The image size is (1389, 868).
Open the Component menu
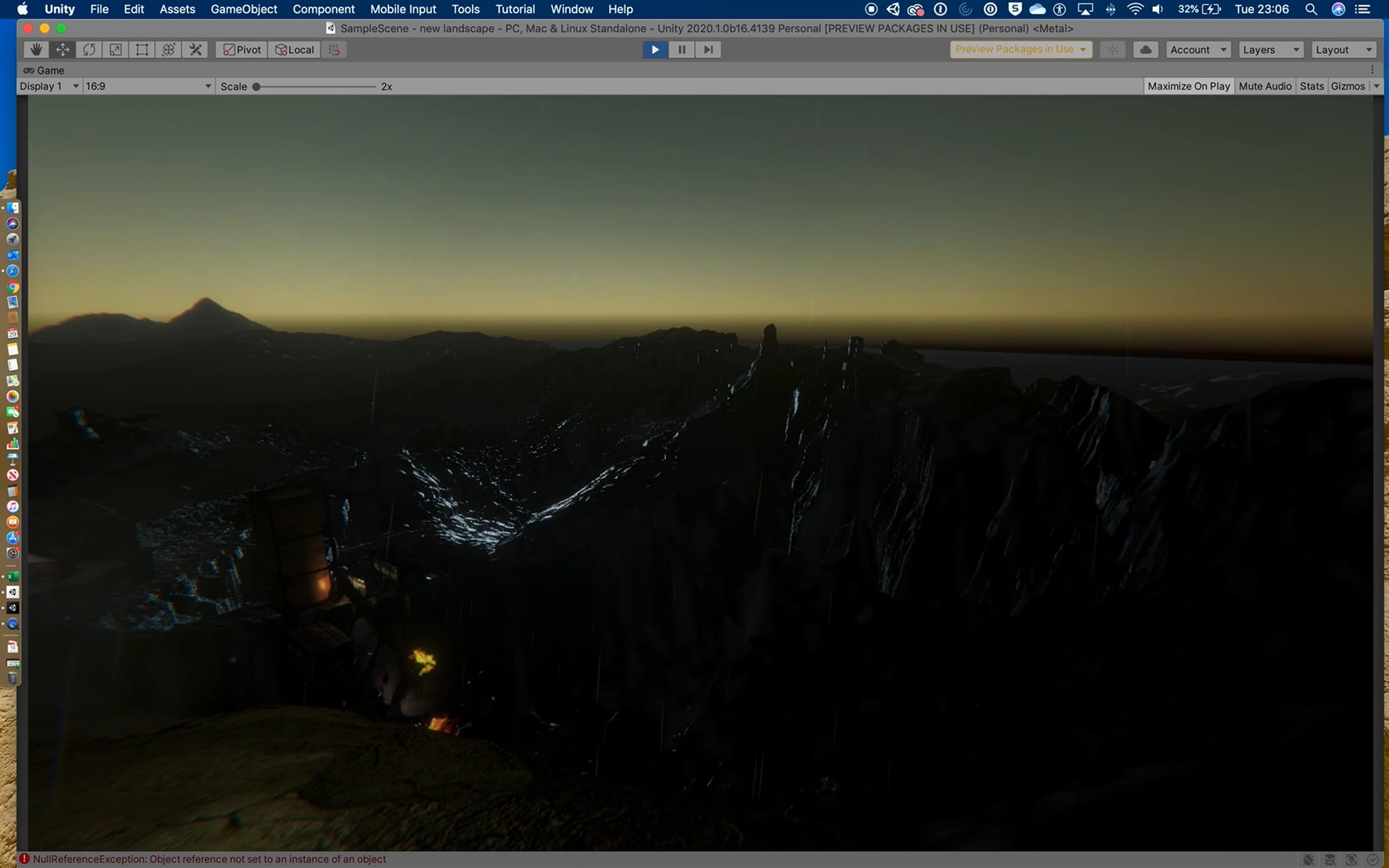coord(324,9)
